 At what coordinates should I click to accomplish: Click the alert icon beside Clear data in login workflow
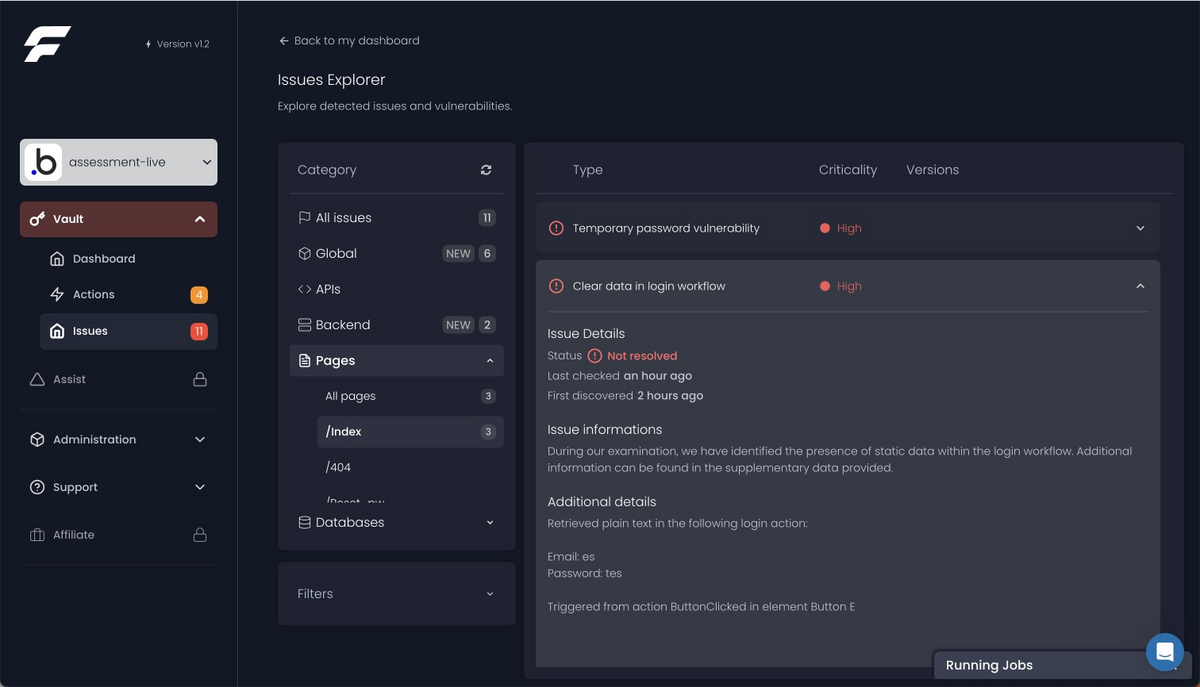click(x=556, y=286)
